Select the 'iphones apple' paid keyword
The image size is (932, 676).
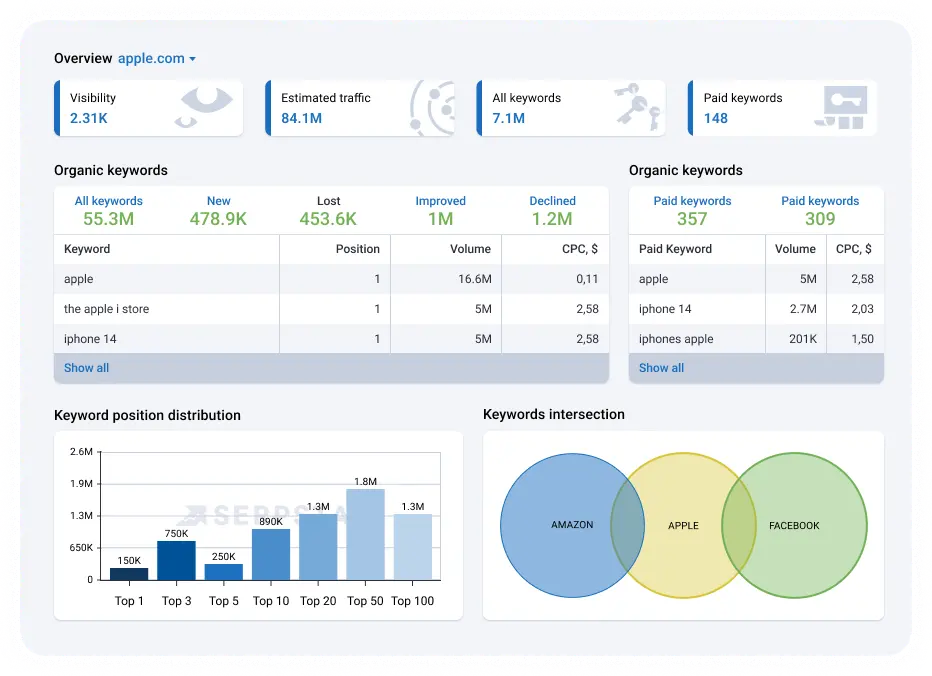676,339
